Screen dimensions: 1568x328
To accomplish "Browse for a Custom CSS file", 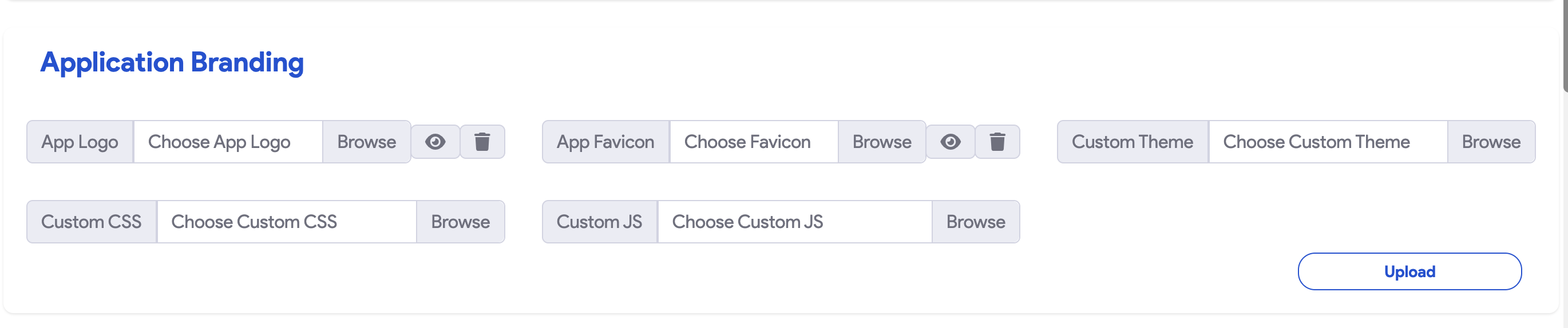I will coord(460,222).
